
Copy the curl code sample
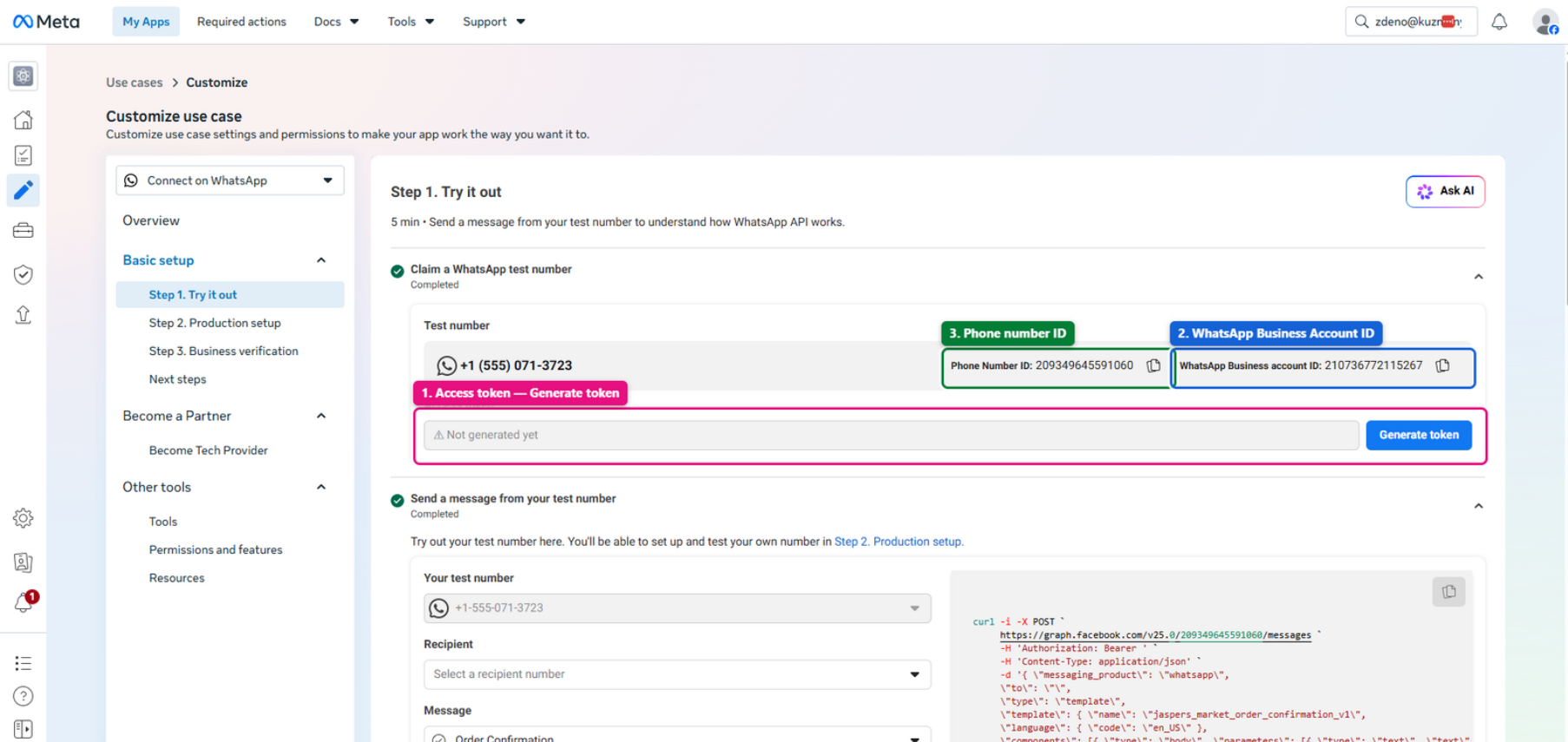(1449, 592)
